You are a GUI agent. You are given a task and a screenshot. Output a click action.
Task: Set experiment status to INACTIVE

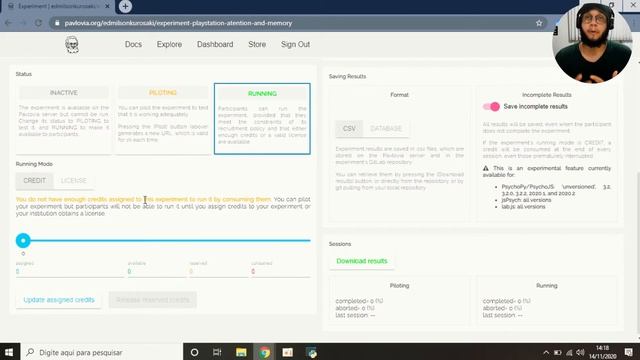tap(64, 93)
